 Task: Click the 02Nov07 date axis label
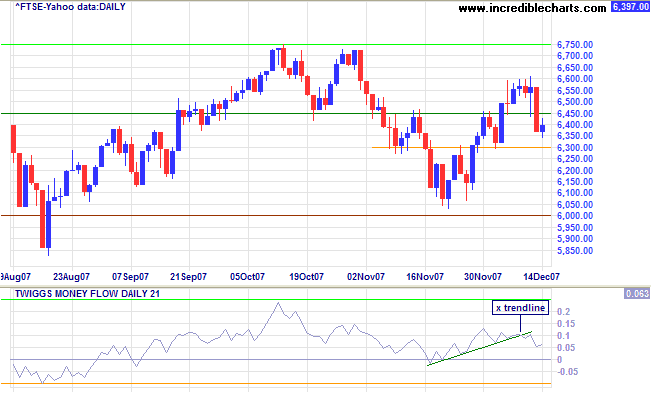(366, 277)
